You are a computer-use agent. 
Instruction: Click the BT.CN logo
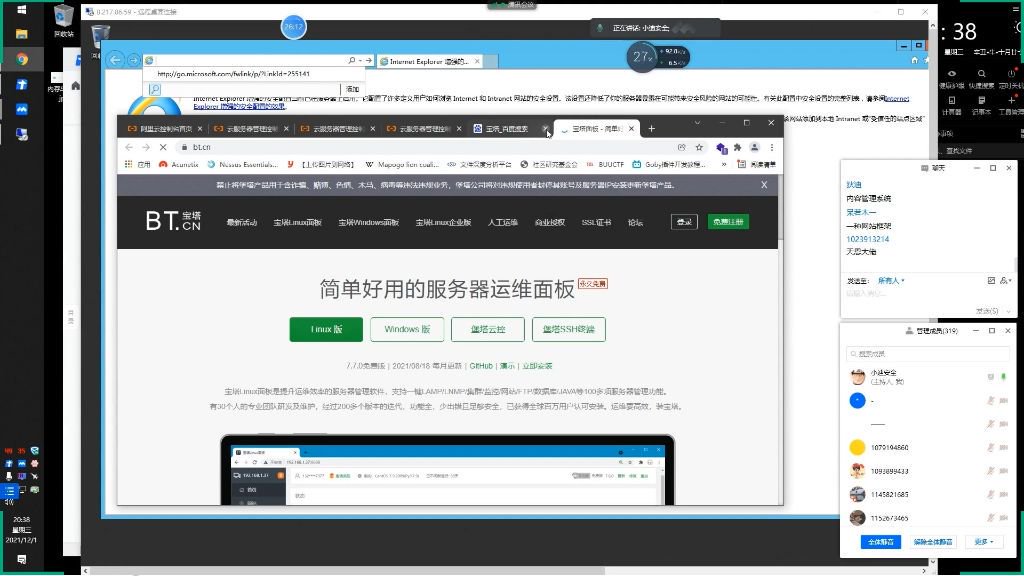pyautogui.click(x=173, y=221)
